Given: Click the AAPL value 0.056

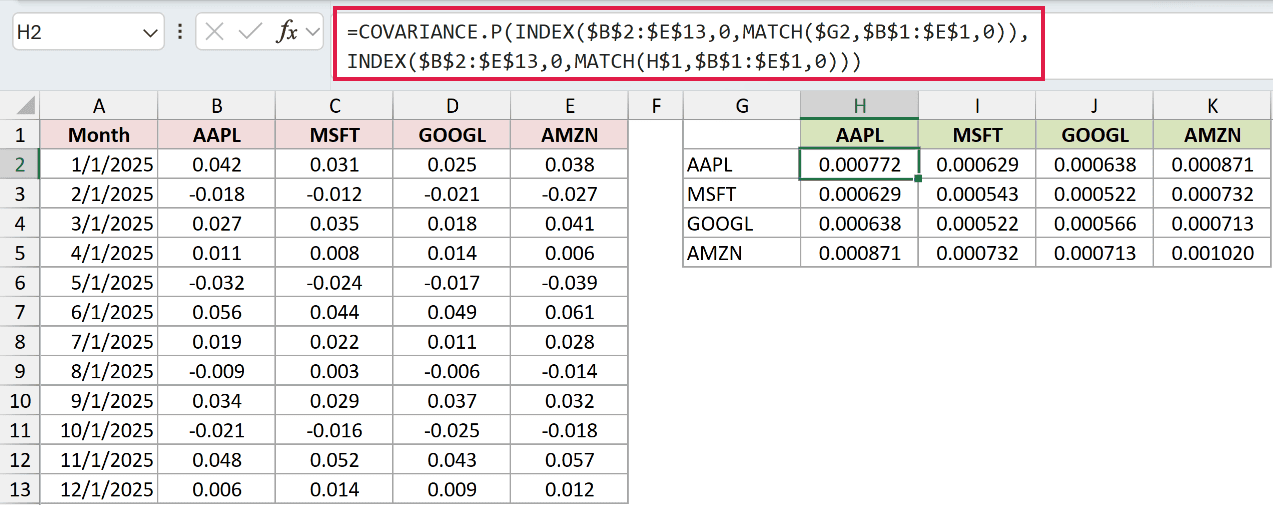Looking at the screenshot, I should click(x=217, y=312).
